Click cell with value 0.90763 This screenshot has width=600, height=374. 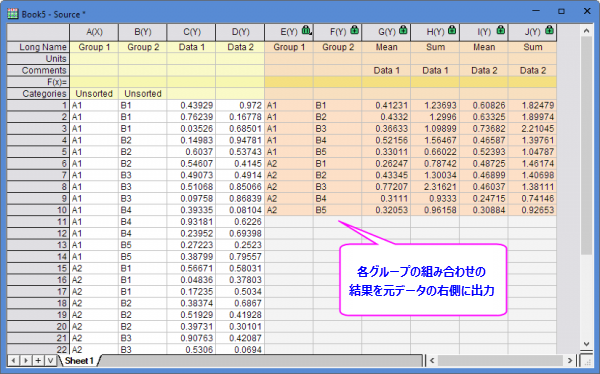[x=191, y=338]
